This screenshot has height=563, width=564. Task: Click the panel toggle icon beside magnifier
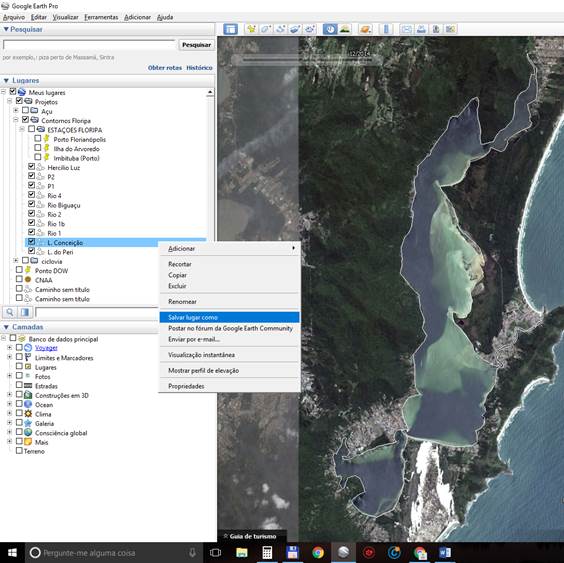coord(25,312)
